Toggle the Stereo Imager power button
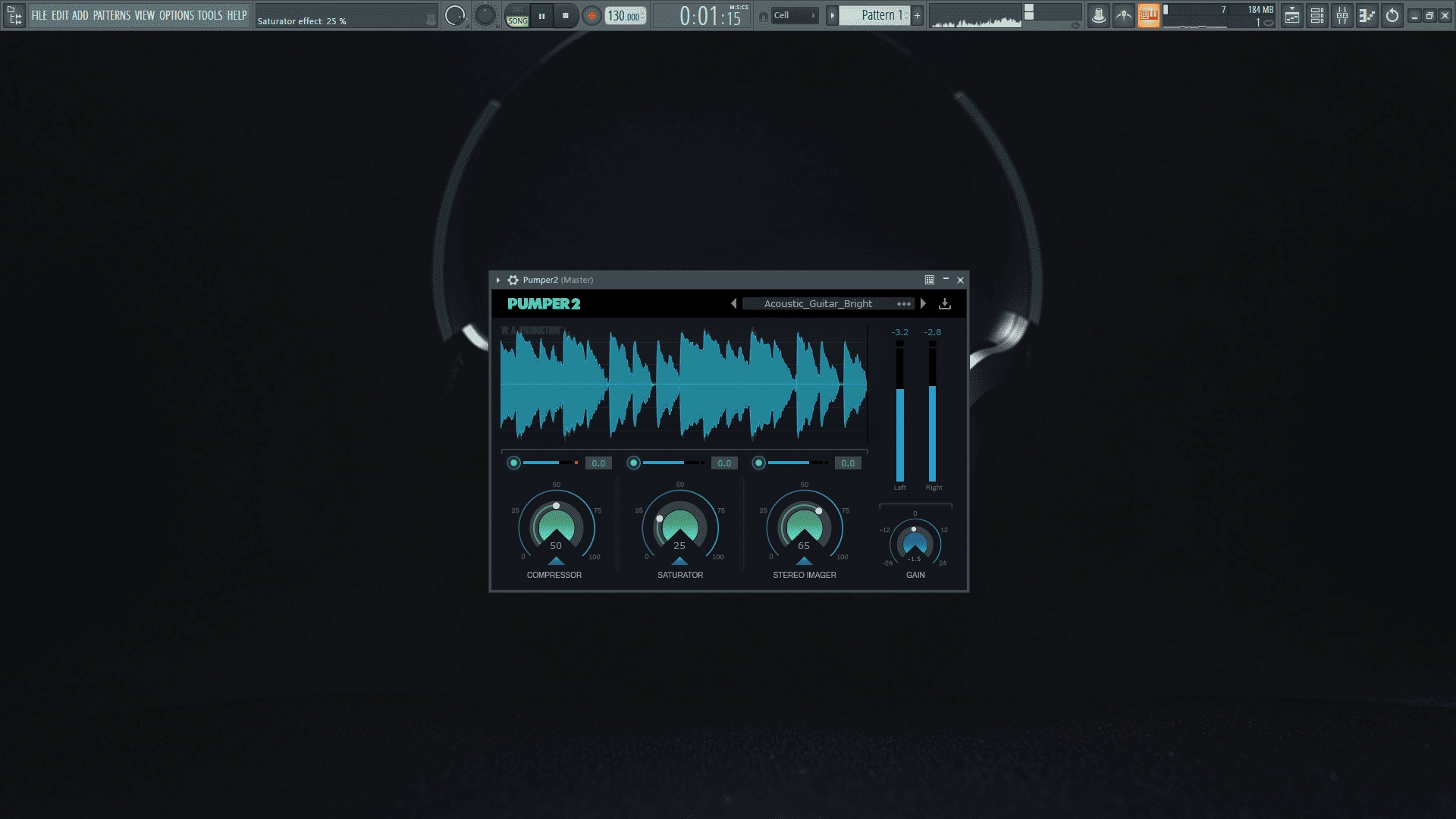Viewport: 1456px width, 819px height. tap(759, 463)
